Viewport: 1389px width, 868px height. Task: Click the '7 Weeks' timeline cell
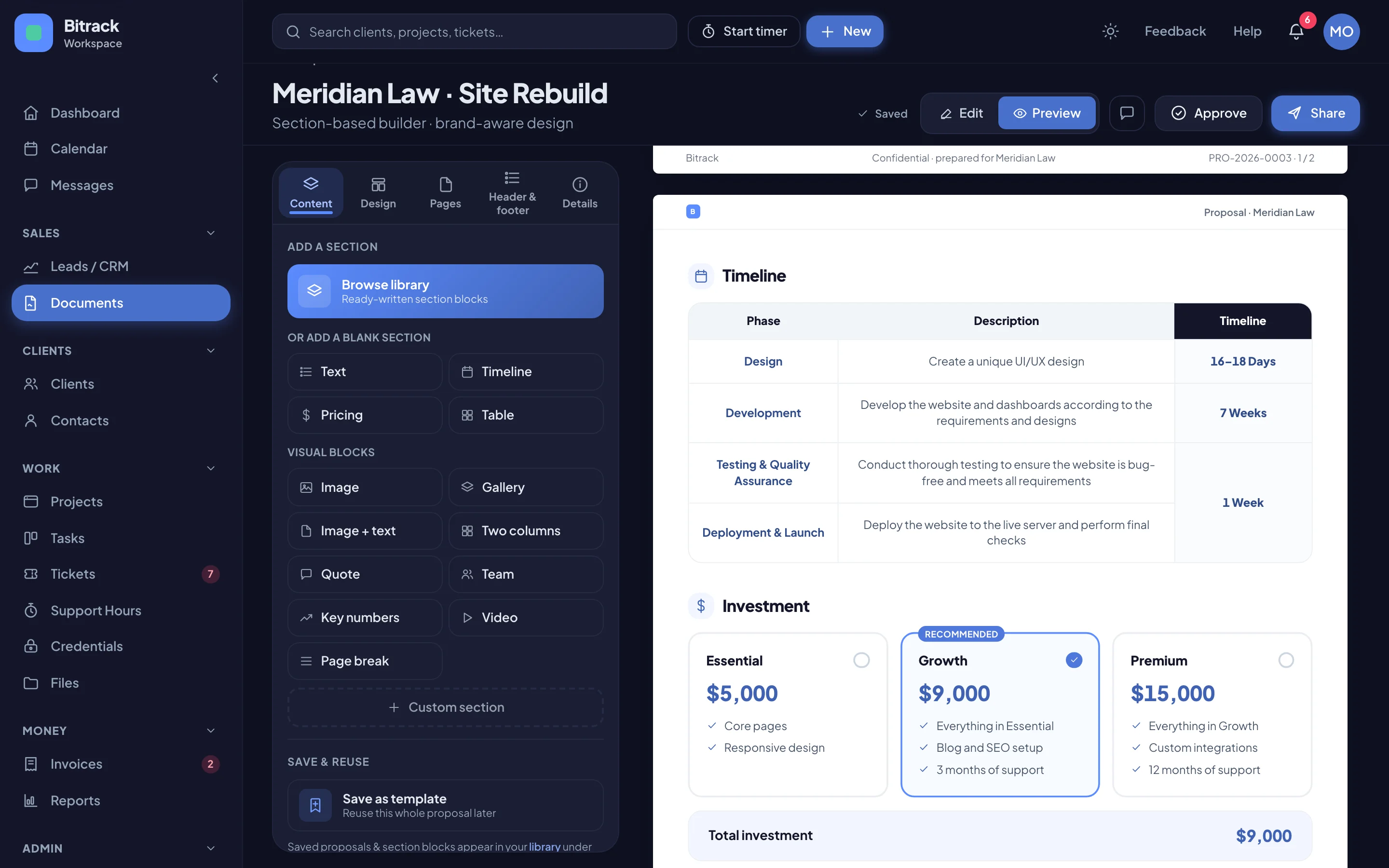click(1243, 413)
